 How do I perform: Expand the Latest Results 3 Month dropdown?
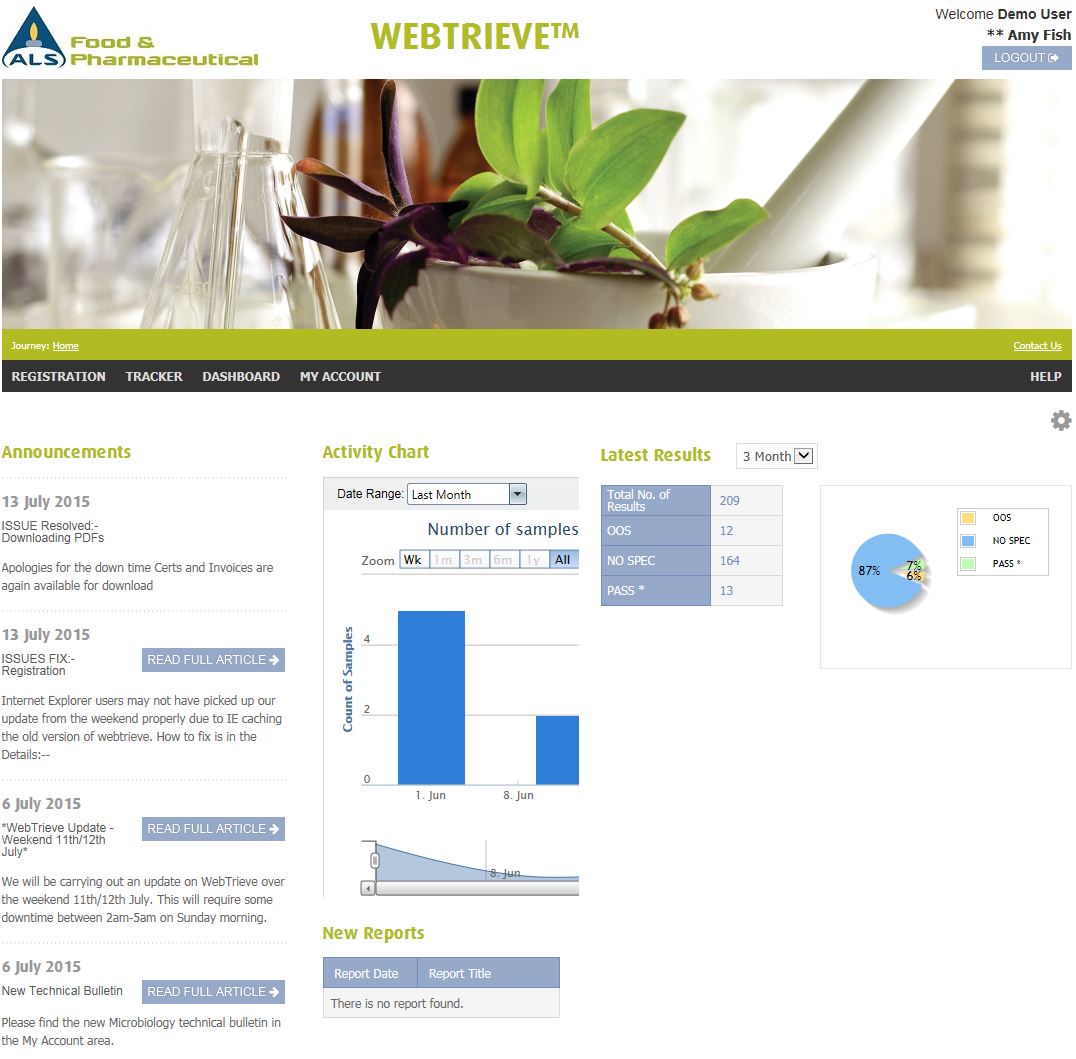click(x=777, y=456)
